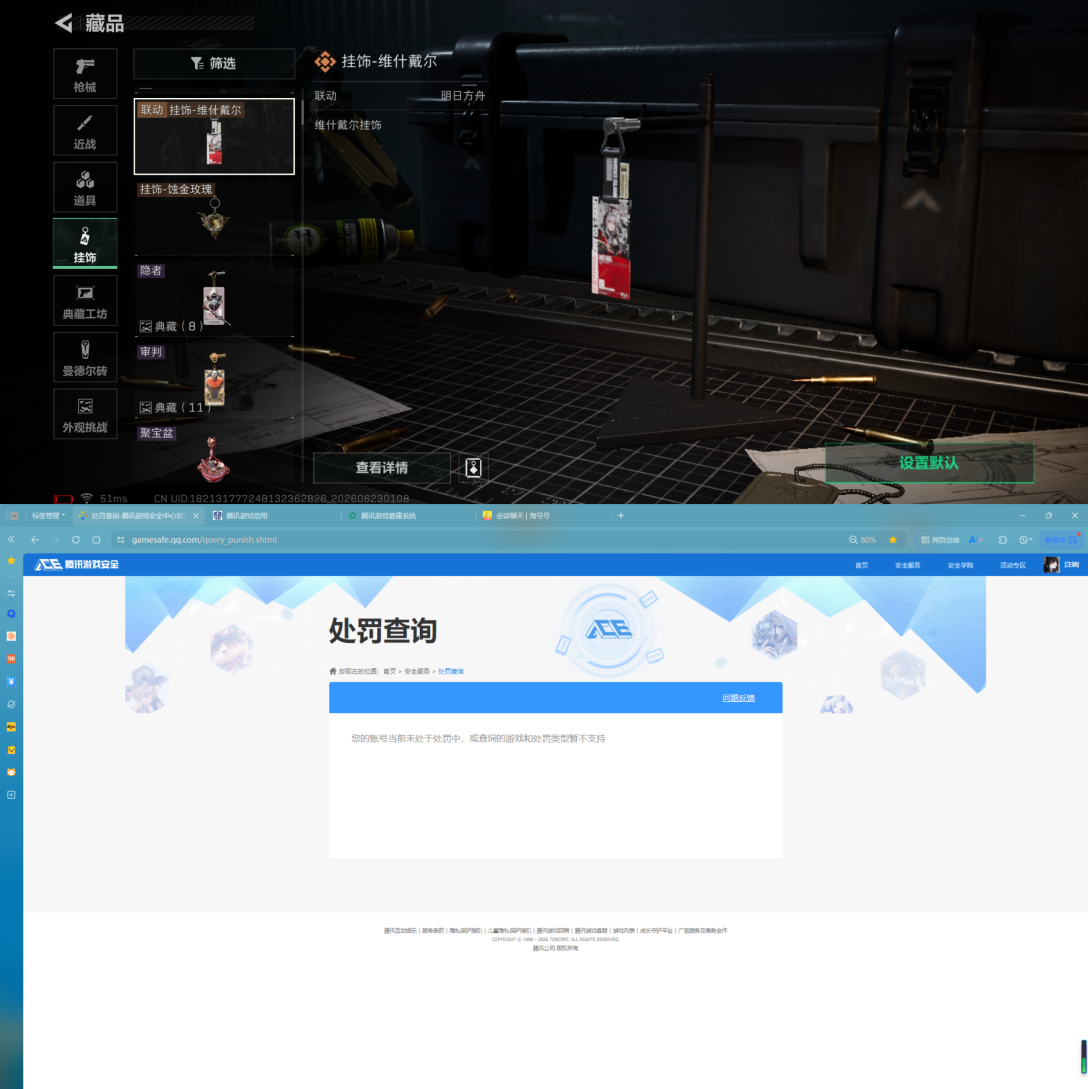Click the blue medal icon in sidebar
The width and height of the screenshot is (1088, 1089).
pyautogui.click(x=11, y=681)
